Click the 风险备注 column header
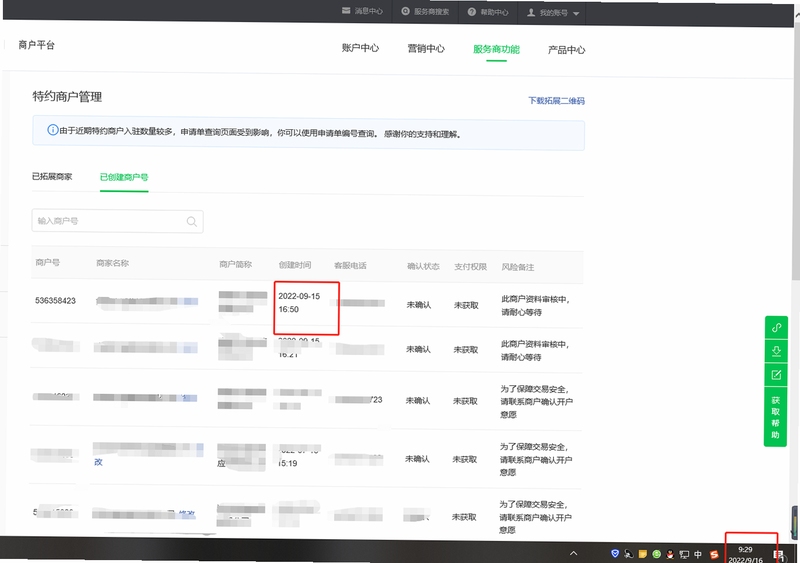The width and height of the screenshot is (800, 563). (x=517, y=267)
